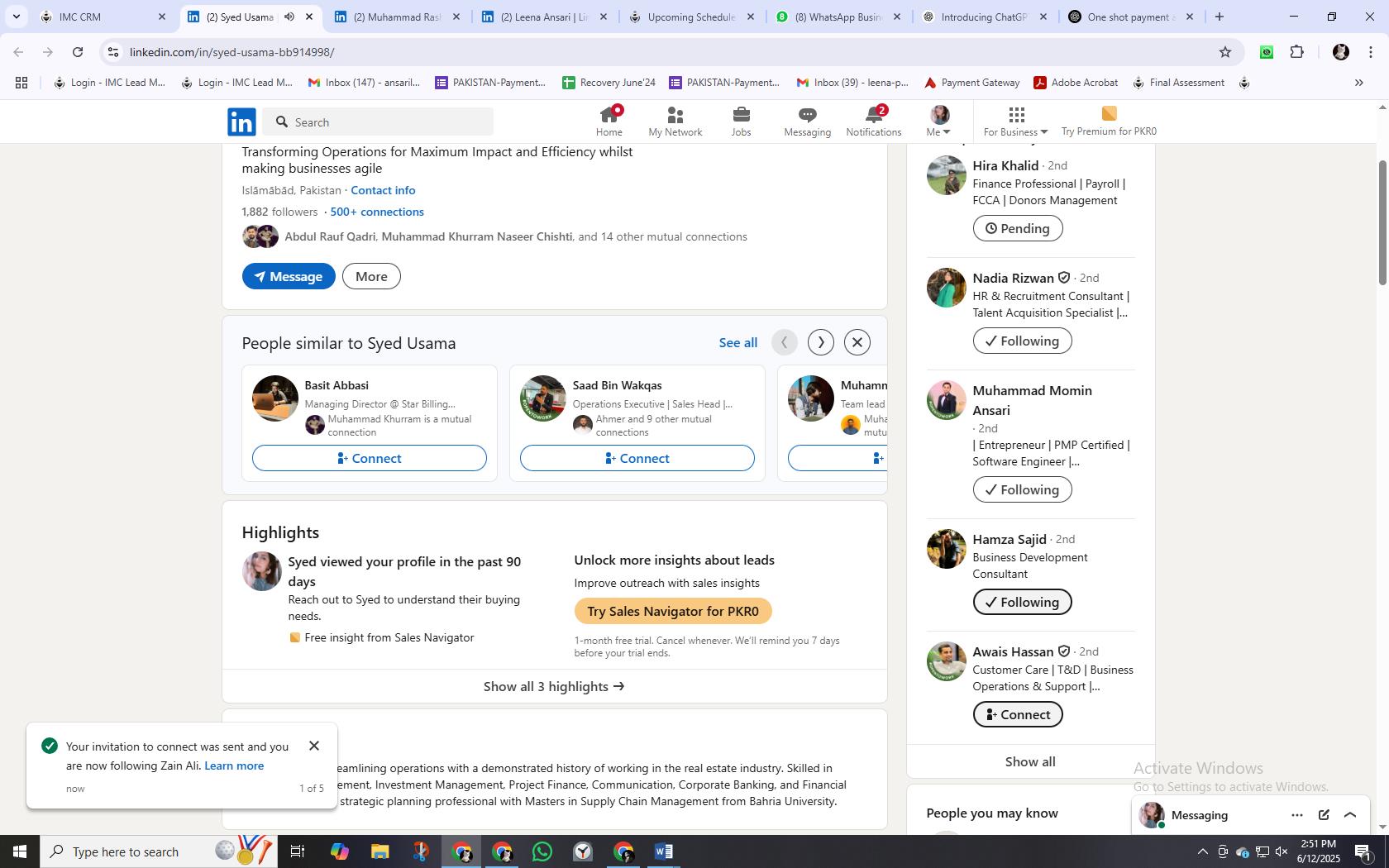Click See all similar people
This screenshot has width=1389, height=868.
[x=737, y=342]
